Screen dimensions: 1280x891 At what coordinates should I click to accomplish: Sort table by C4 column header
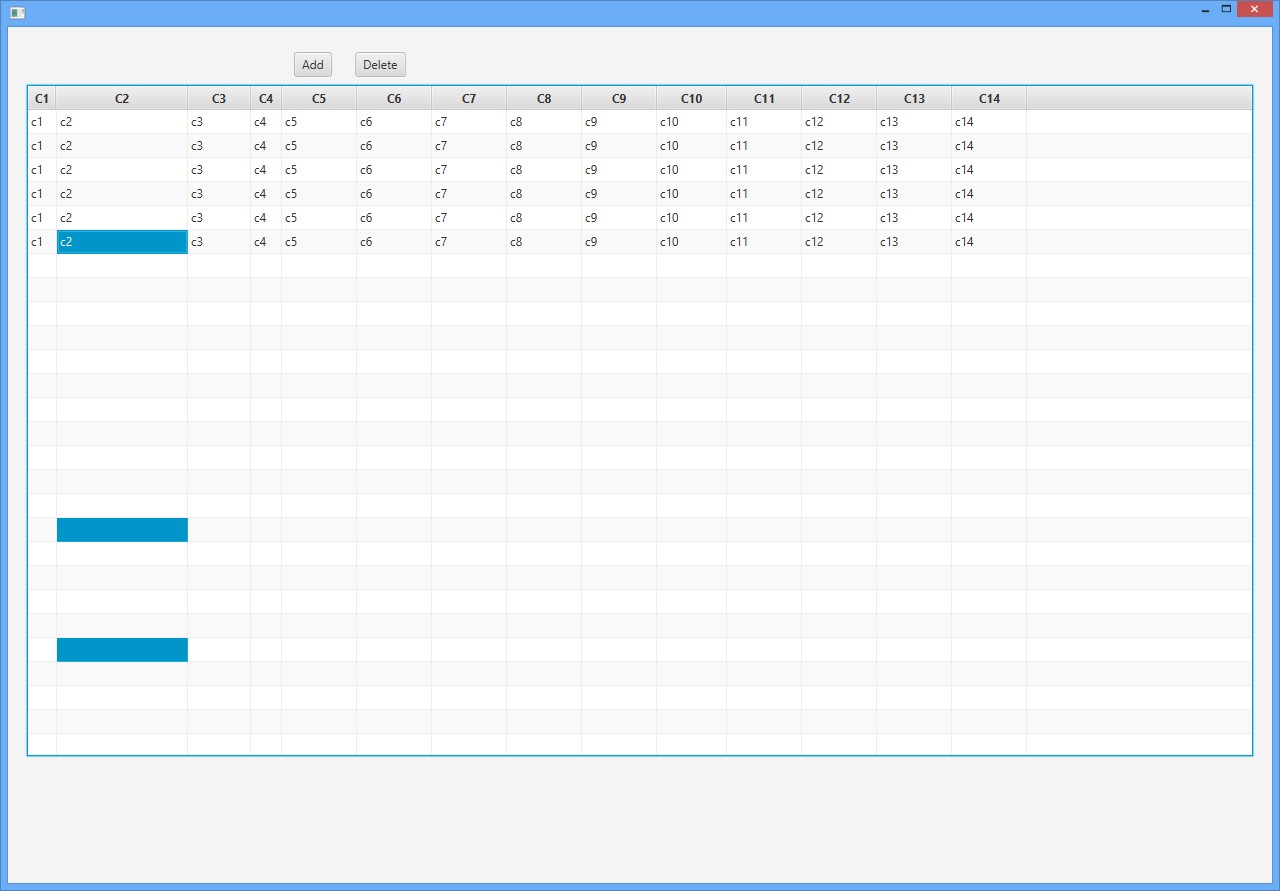click(266, 98)
